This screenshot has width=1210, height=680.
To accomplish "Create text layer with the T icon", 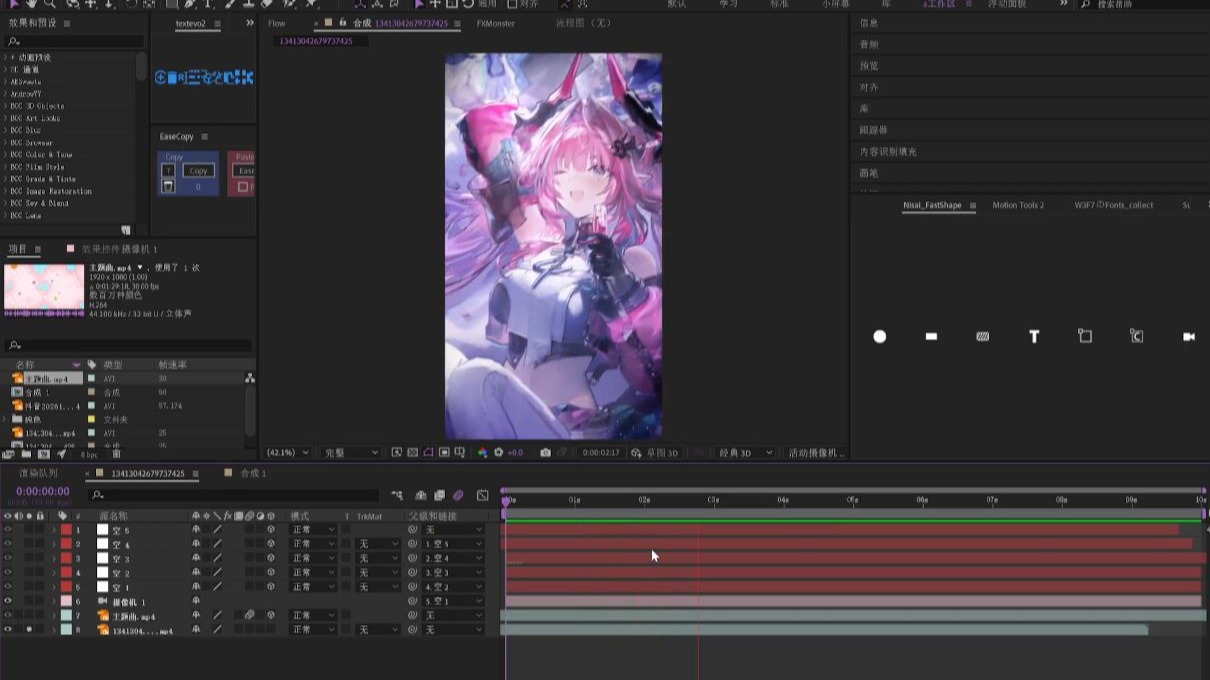I will pyautogui.click(x=1034, y=337).
